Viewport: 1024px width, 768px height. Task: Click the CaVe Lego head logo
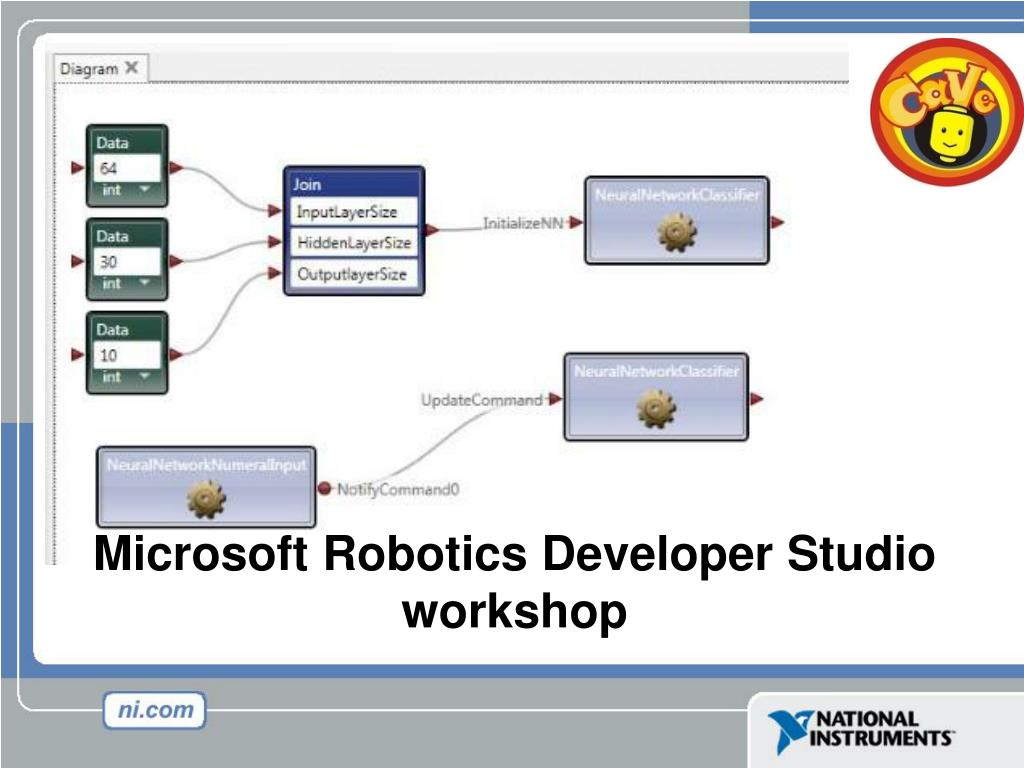(948, 112)
